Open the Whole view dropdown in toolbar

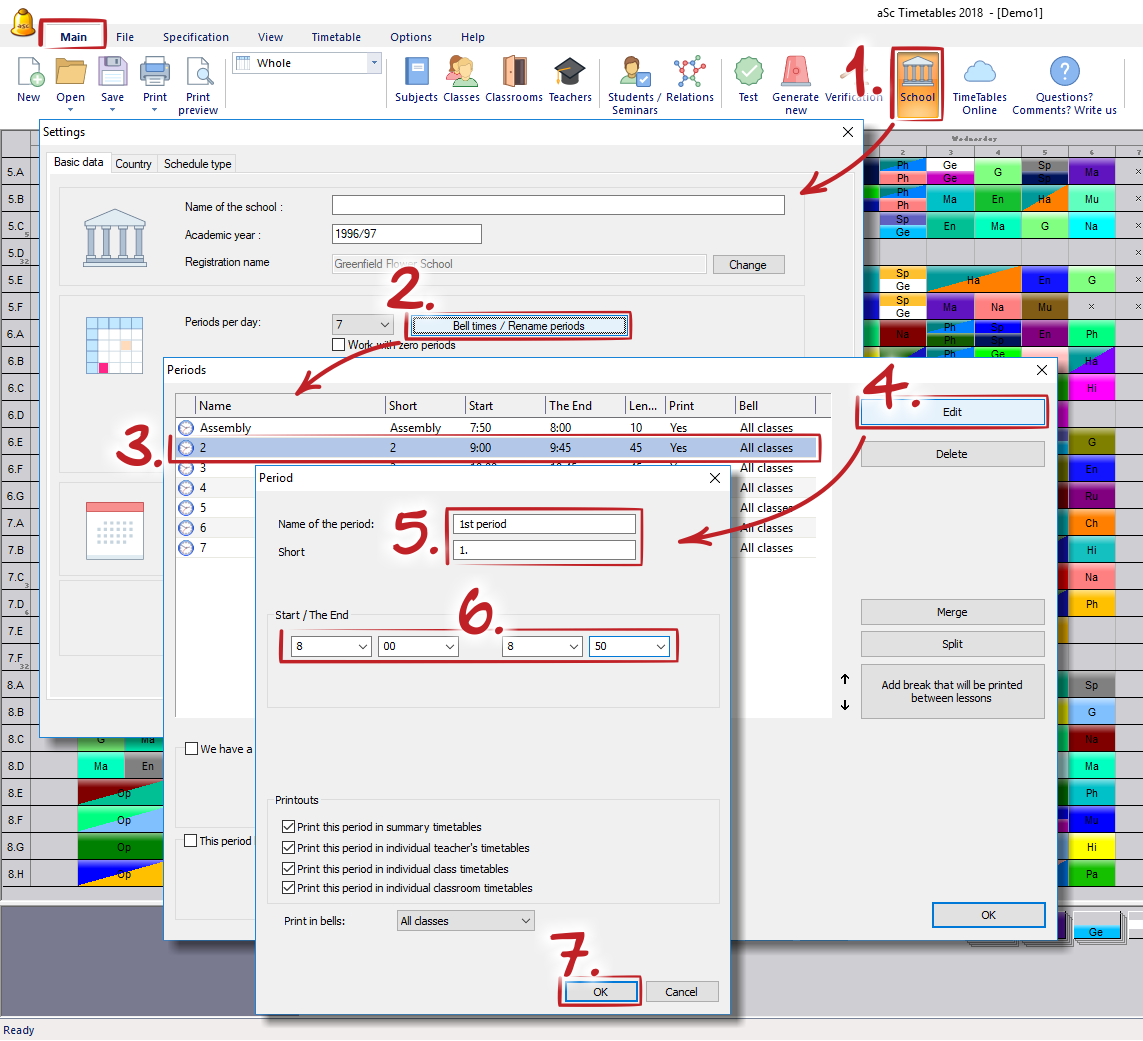pos(307,63)
